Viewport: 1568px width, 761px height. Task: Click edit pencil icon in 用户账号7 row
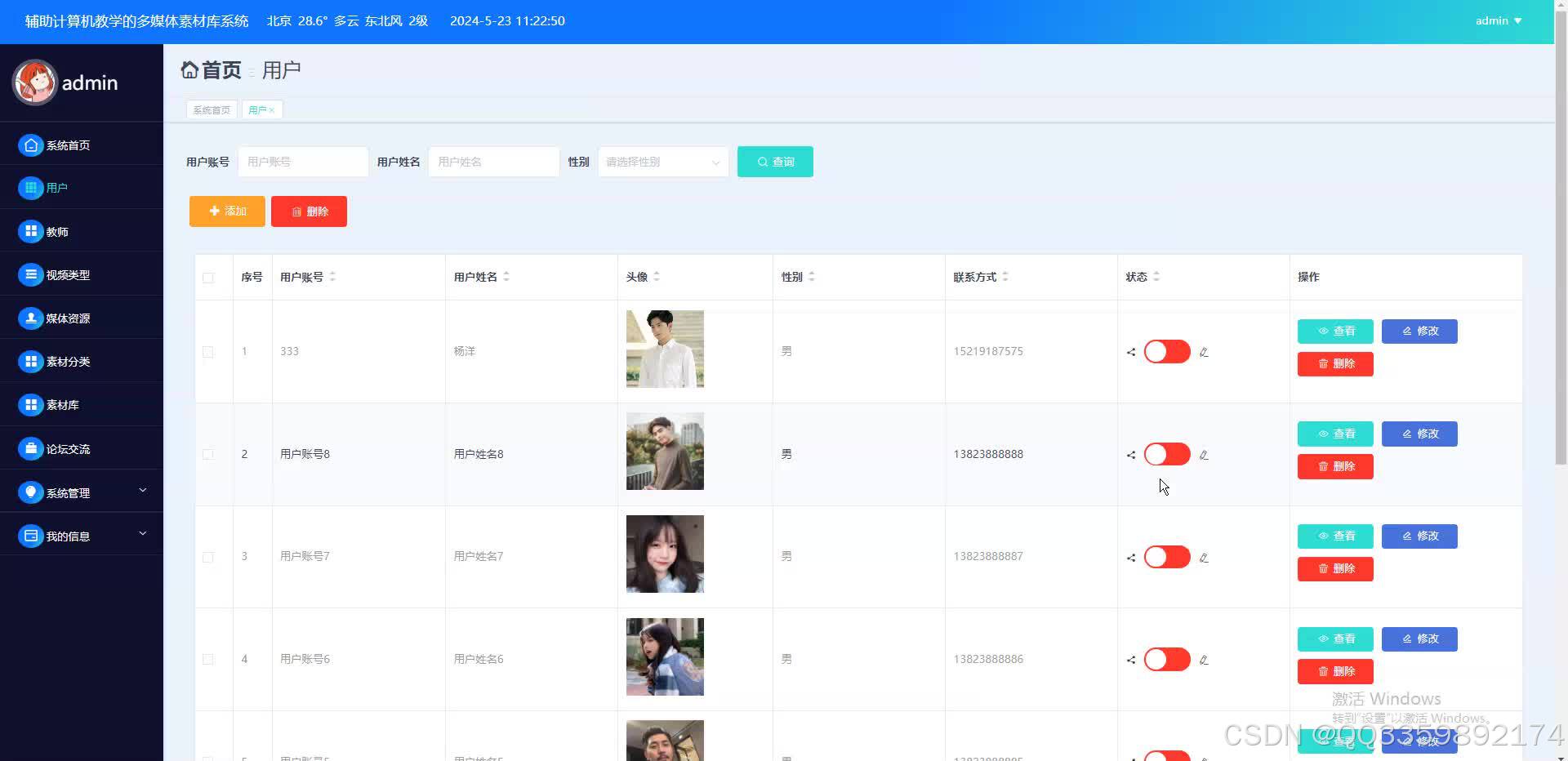click(x=1204, y=558)
